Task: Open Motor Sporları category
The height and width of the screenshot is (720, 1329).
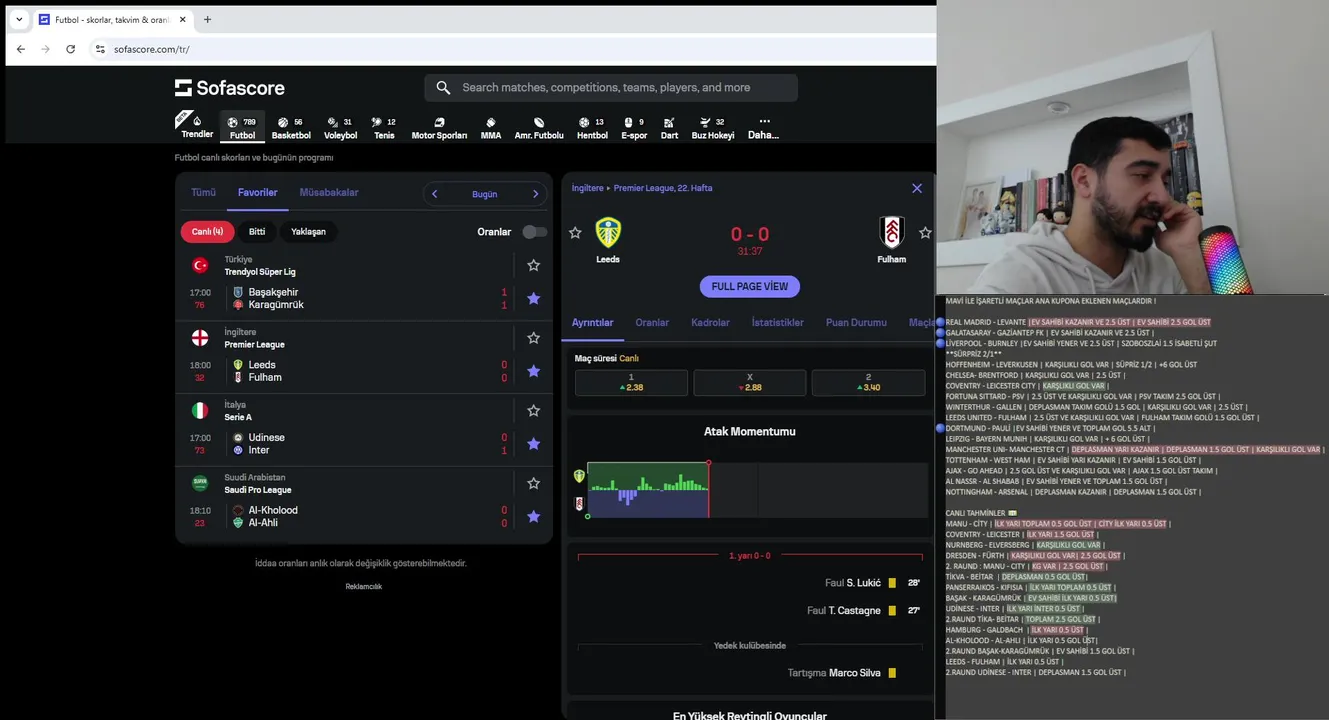Action: click(x=439, y=127)
